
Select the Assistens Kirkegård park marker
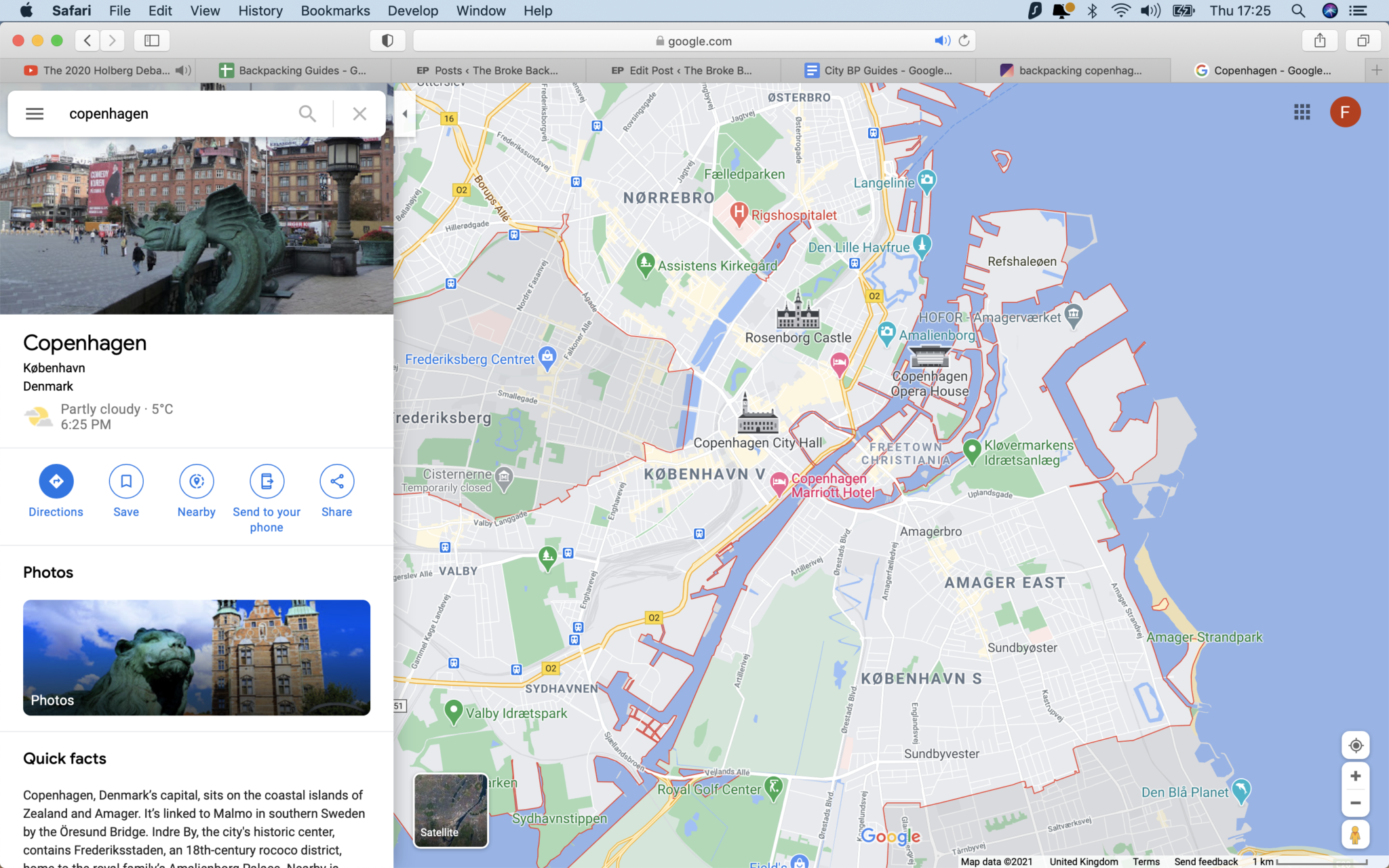pyautogui.click(x=645, y=264)
